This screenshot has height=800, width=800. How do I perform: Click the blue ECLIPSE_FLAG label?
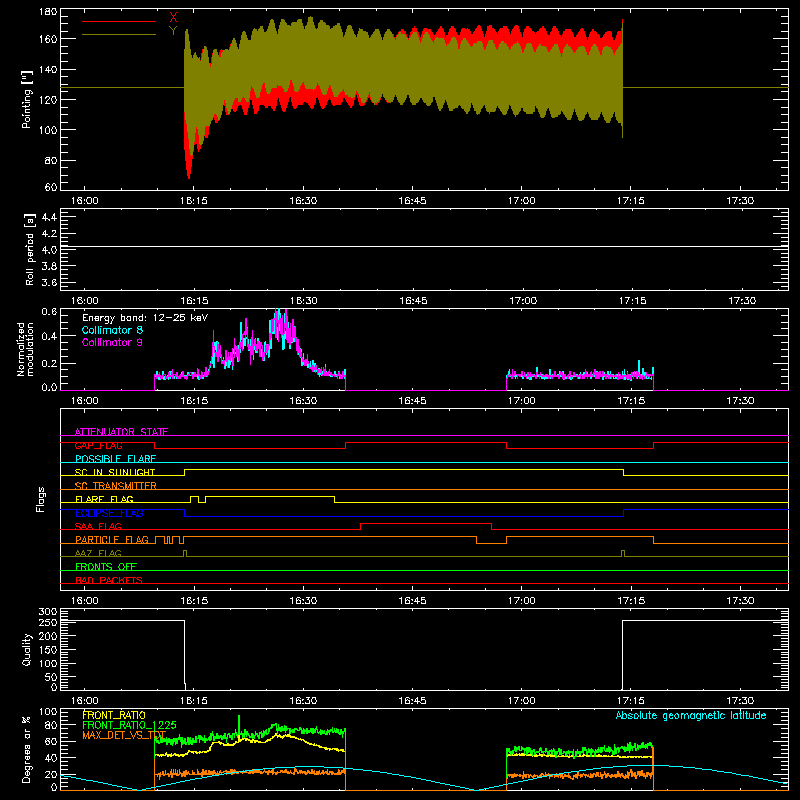click(x=109, y=513)
